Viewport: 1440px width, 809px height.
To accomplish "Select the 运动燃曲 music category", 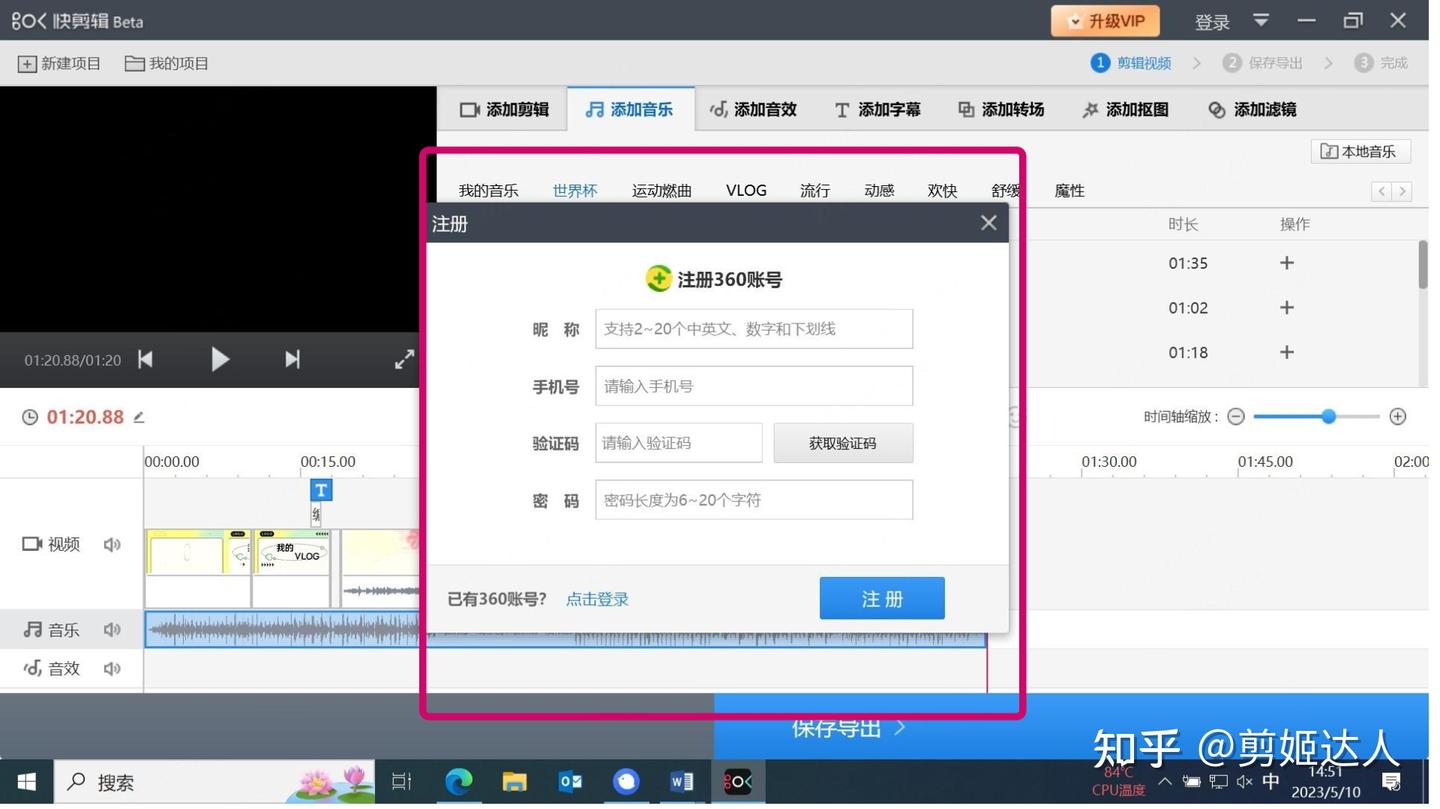I will (x=662, y=191).
